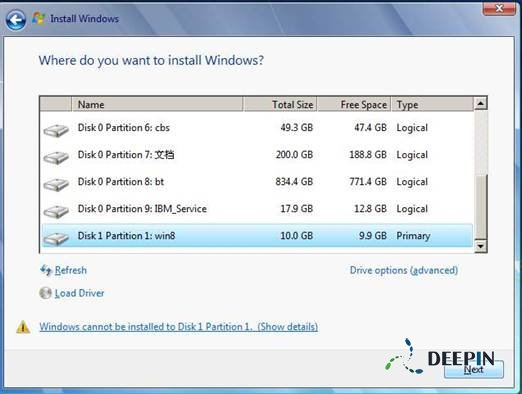Open Drive options (advanced)
Image resolution: width=522 pixels, height=394 pixels.
click(x=404, y=270)
